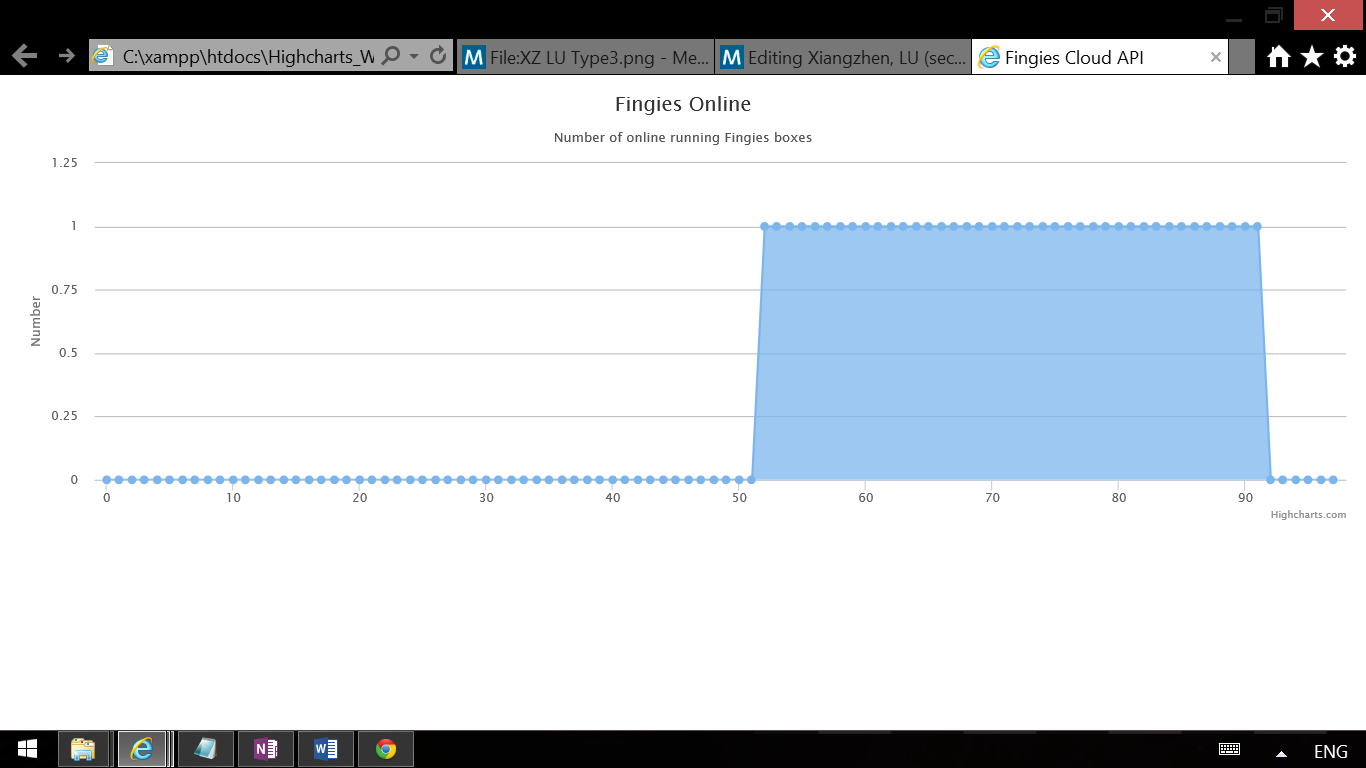Launch OneNote from the taskbar

coord(265,749)
